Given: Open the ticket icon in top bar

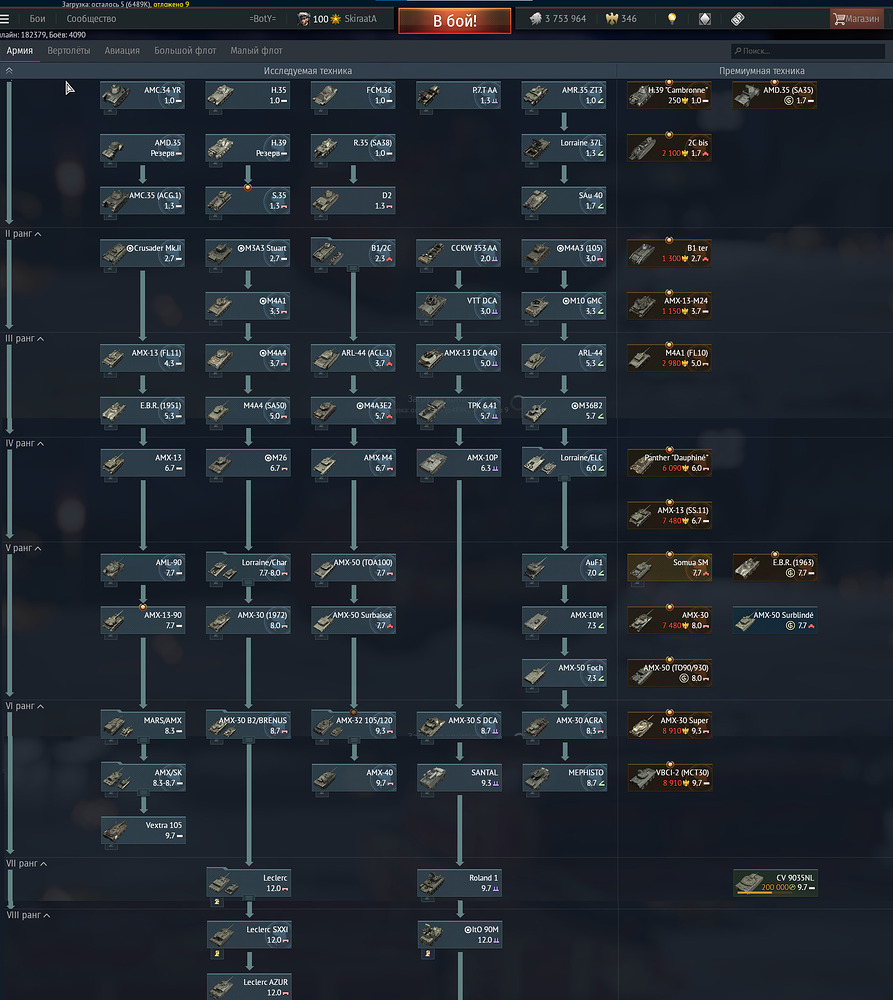Looking at the screenshot, I should tap(737, 18).
